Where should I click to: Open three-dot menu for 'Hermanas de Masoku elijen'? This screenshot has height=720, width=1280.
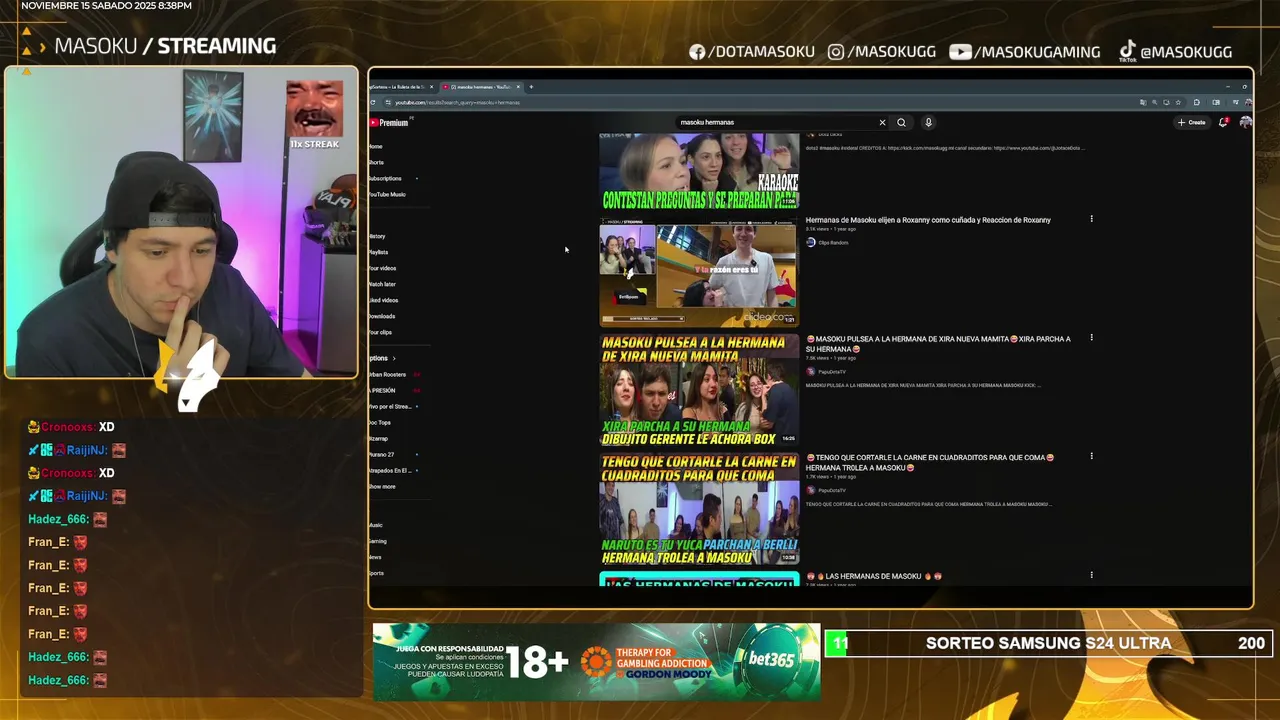coord(1091,219)
